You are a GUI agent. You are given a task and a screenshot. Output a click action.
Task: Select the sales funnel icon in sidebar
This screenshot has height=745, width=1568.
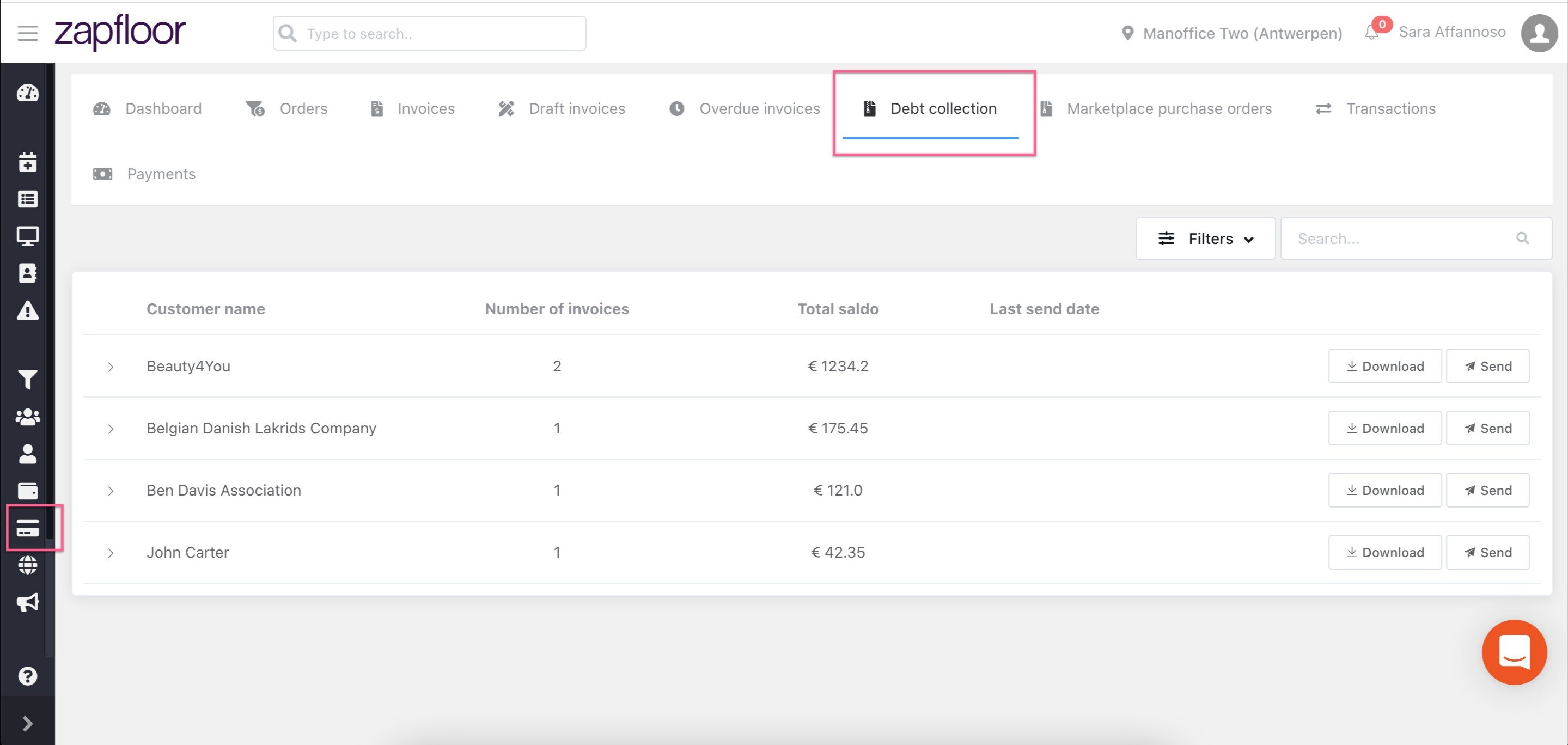pyautogui.click(x=27, y=379)
